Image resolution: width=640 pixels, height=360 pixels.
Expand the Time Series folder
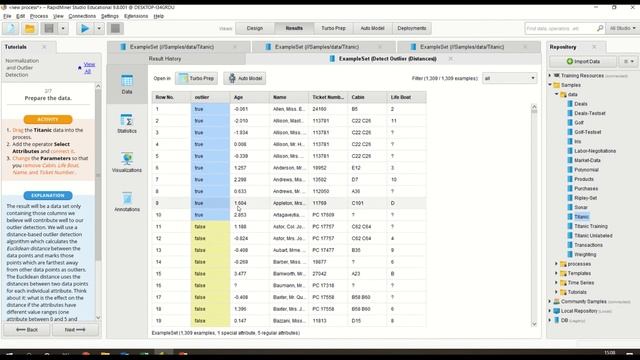coord(557,282)
